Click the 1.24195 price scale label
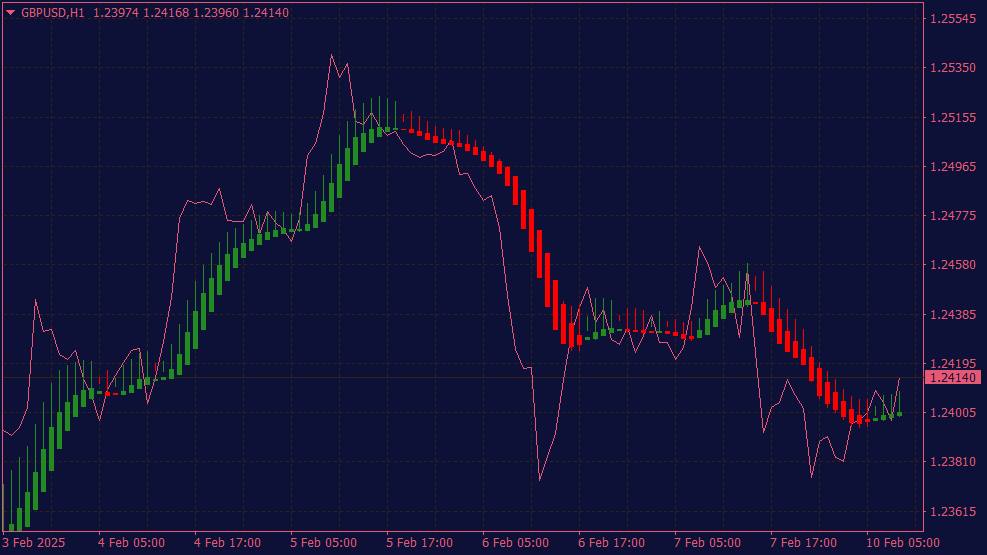 tap(953, 364)
